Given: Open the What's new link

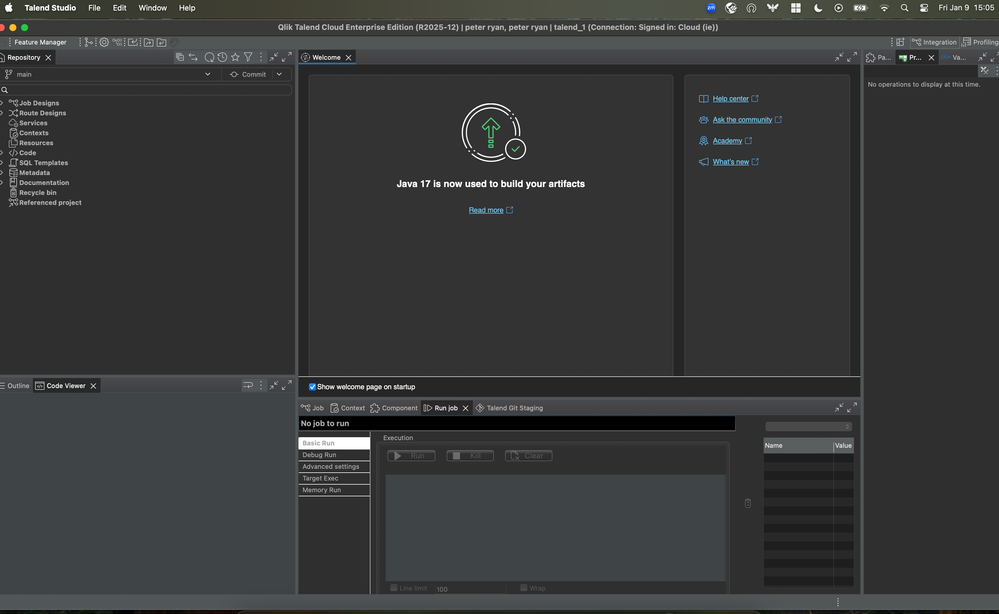Looking at the screenshot, I should pyautogui.click(x=731, y=162).
